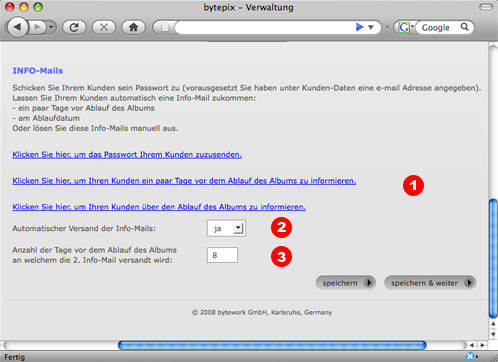Click the vertical scrollbar thumb
The width and height of the screenshot is (498, 362).
pyautogui.click(x=493, y=258)
